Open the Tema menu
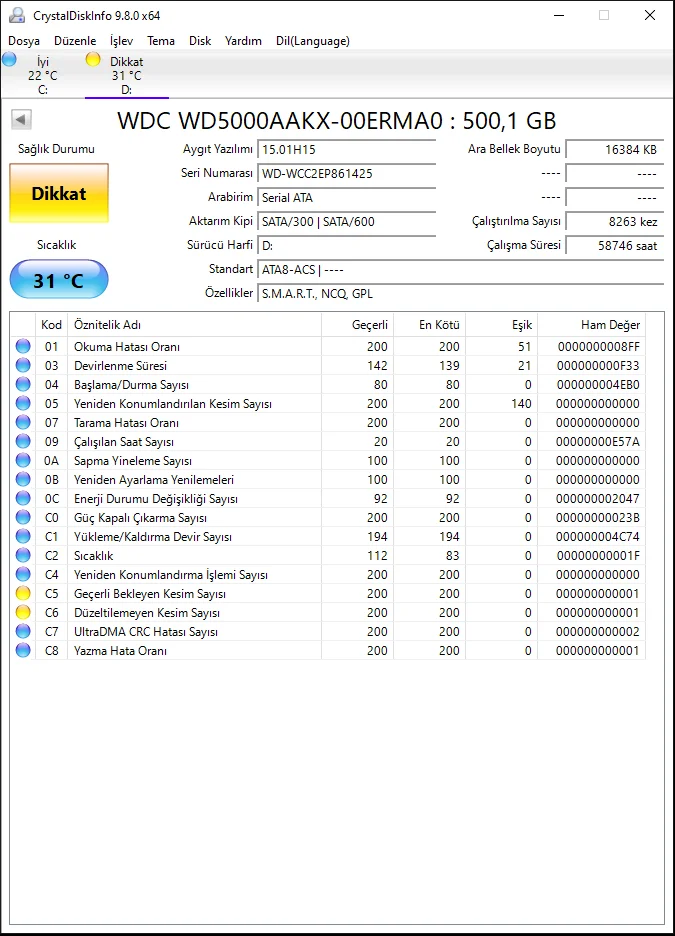675x936 pixels. [x=161, y=41]
